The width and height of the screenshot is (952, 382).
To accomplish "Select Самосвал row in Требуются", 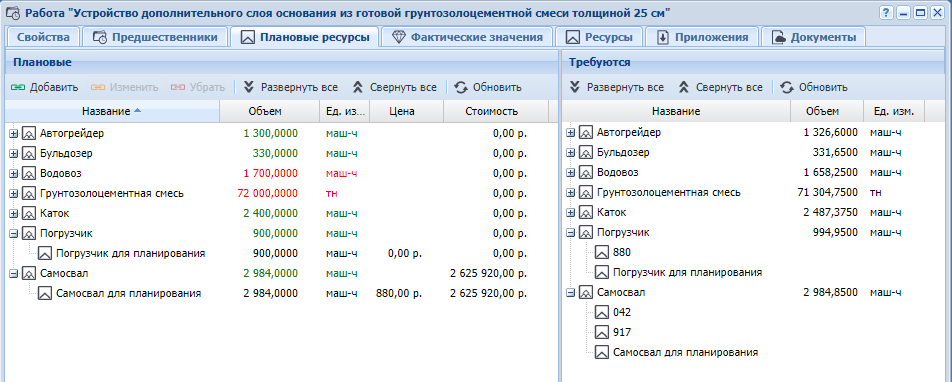I will click(x=753, y=293).
